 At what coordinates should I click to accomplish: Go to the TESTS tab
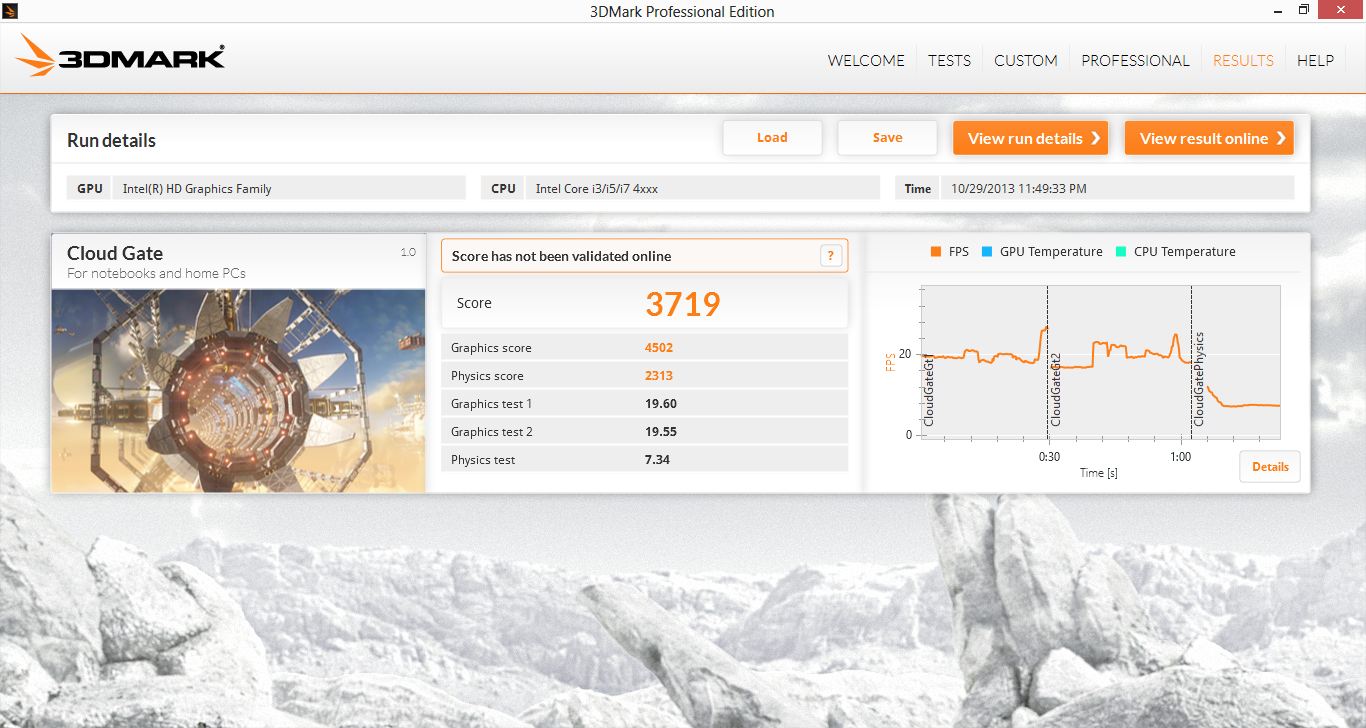(x=949, y=61)
